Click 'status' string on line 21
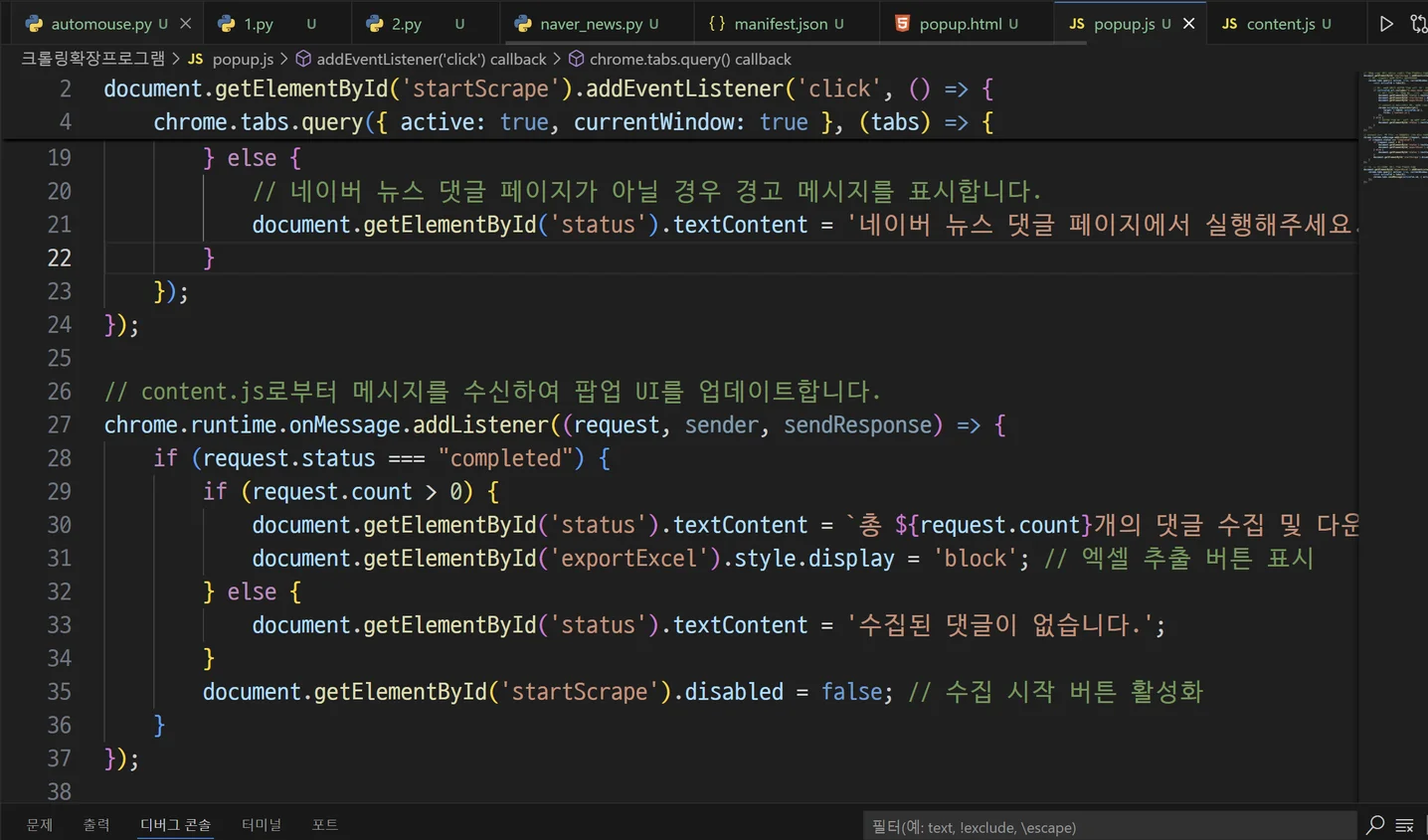Screen dimensions: 1428x840 [x=599, y=225]
